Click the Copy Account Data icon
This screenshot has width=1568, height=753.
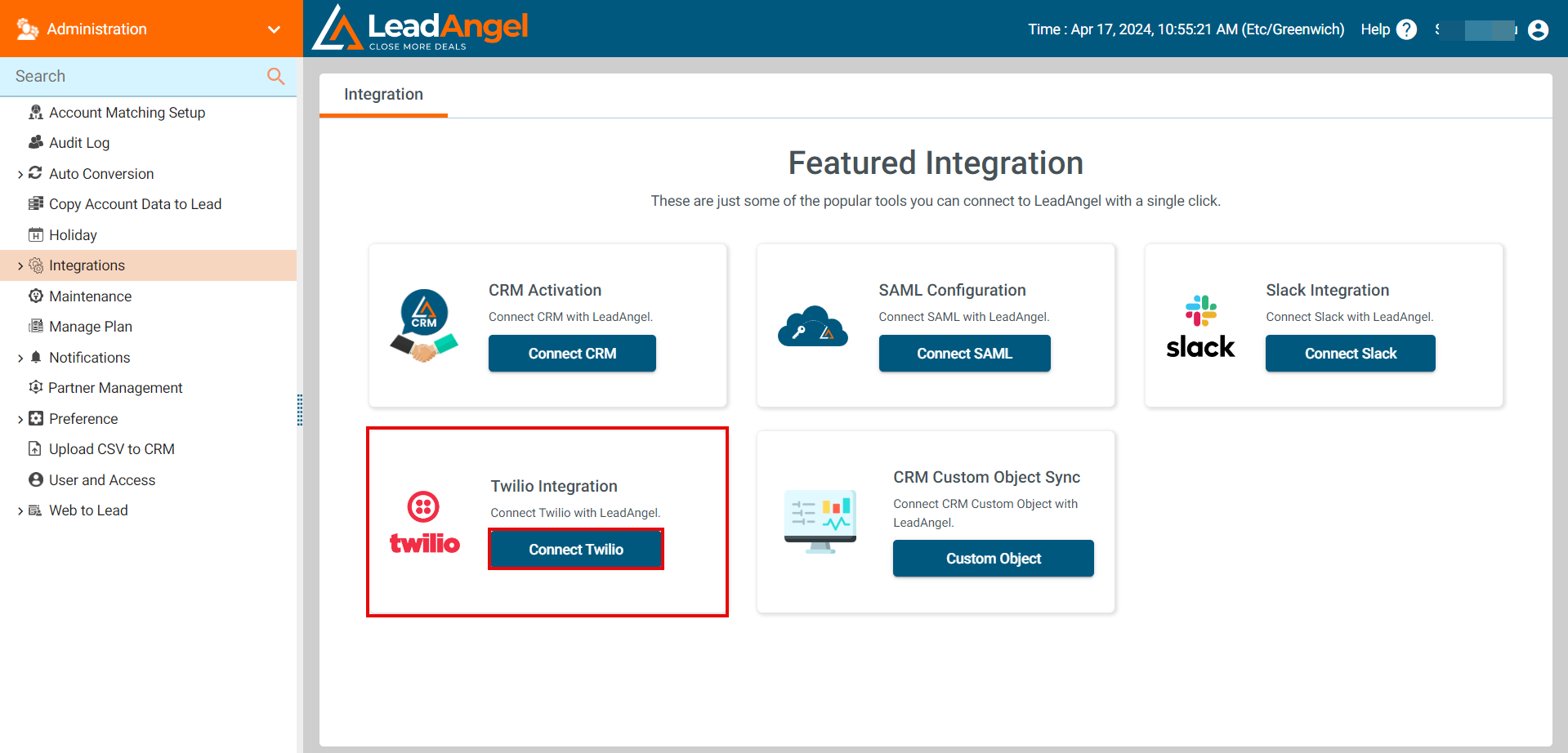click(36, 203)
